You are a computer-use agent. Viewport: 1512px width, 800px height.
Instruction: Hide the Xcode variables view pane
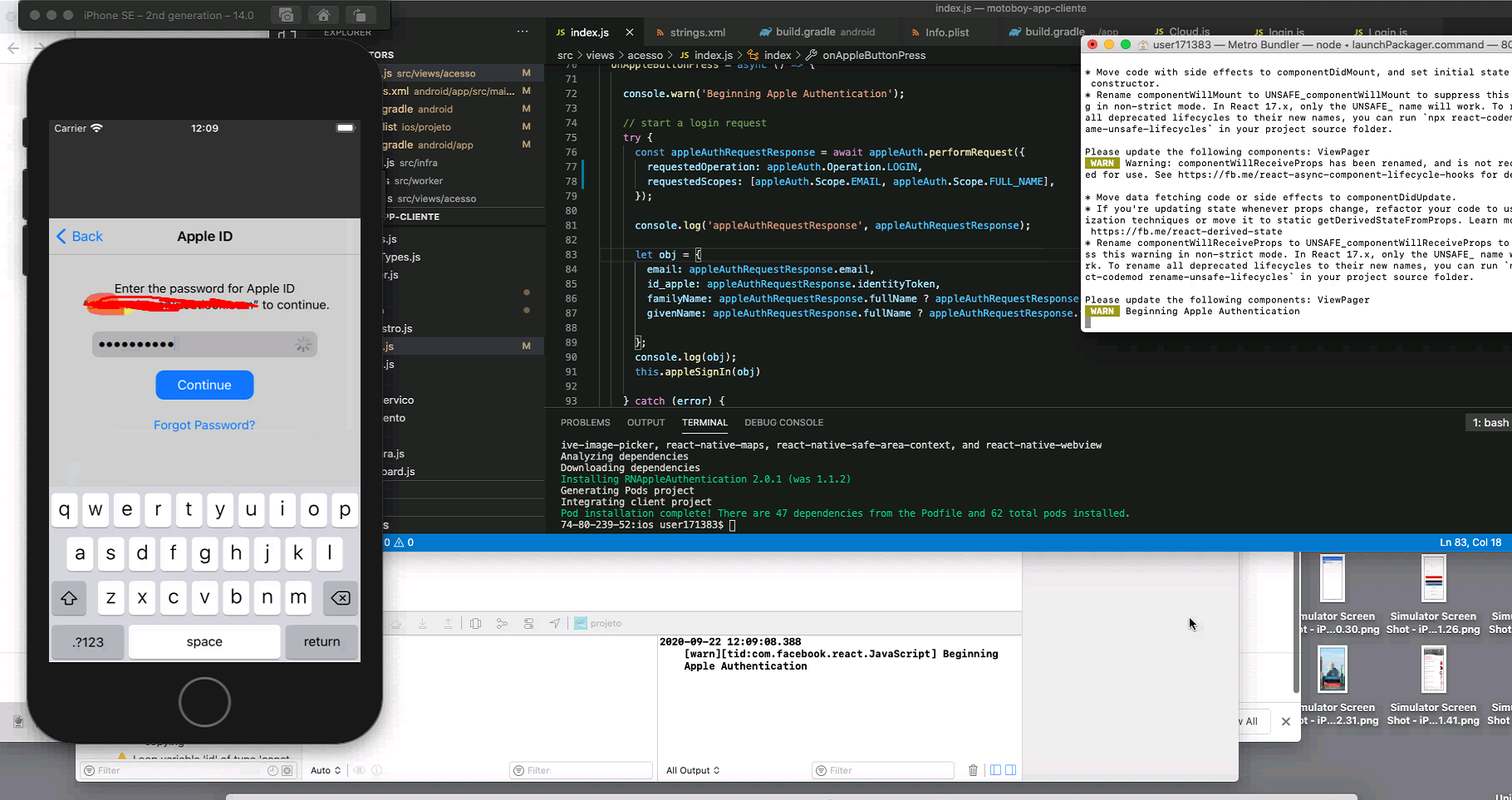point(995,770)
